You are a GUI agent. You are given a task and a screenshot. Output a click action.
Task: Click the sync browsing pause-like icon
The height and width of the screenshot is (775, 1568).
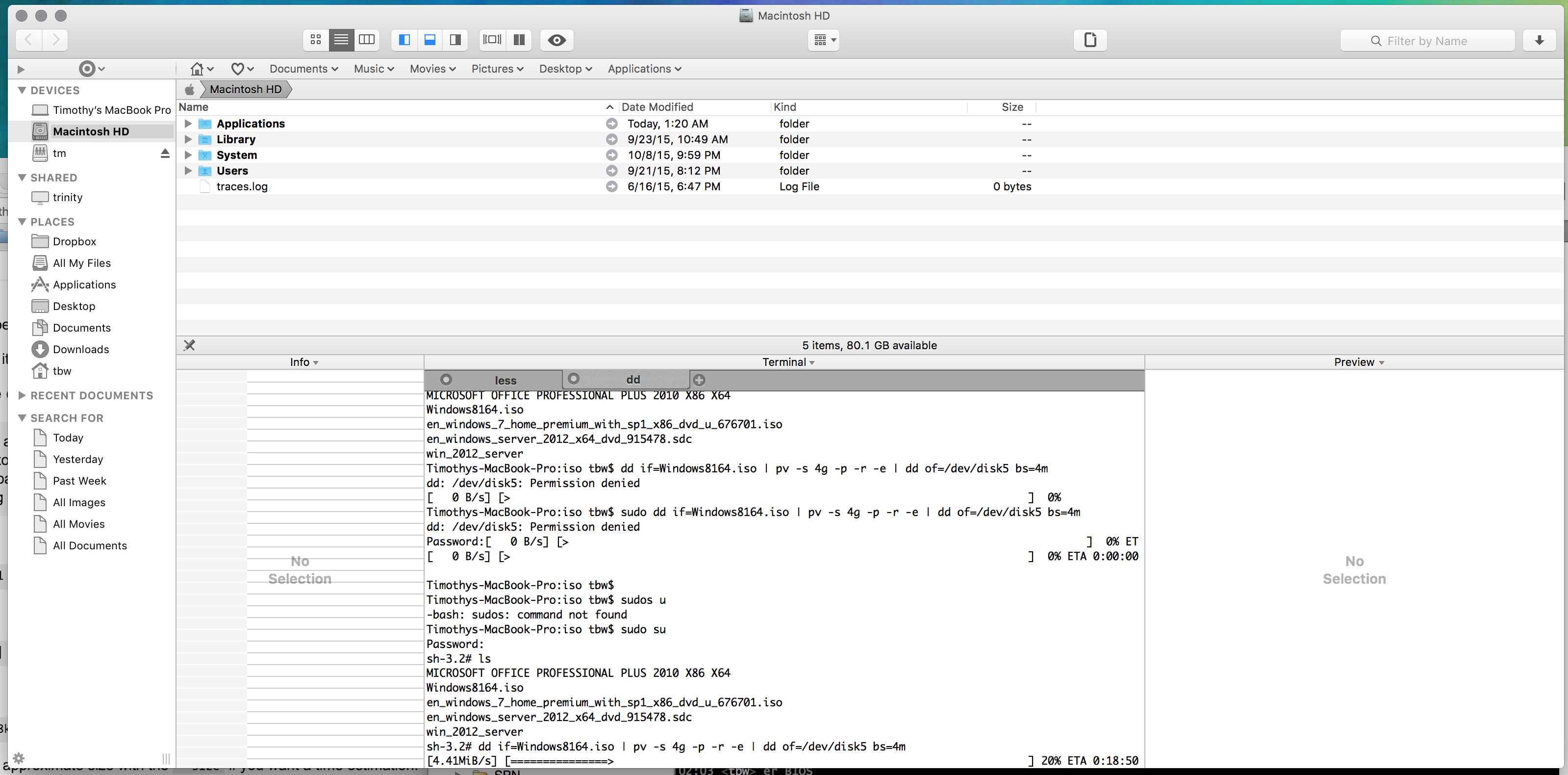pyautogui.click(x=519, y=40)
